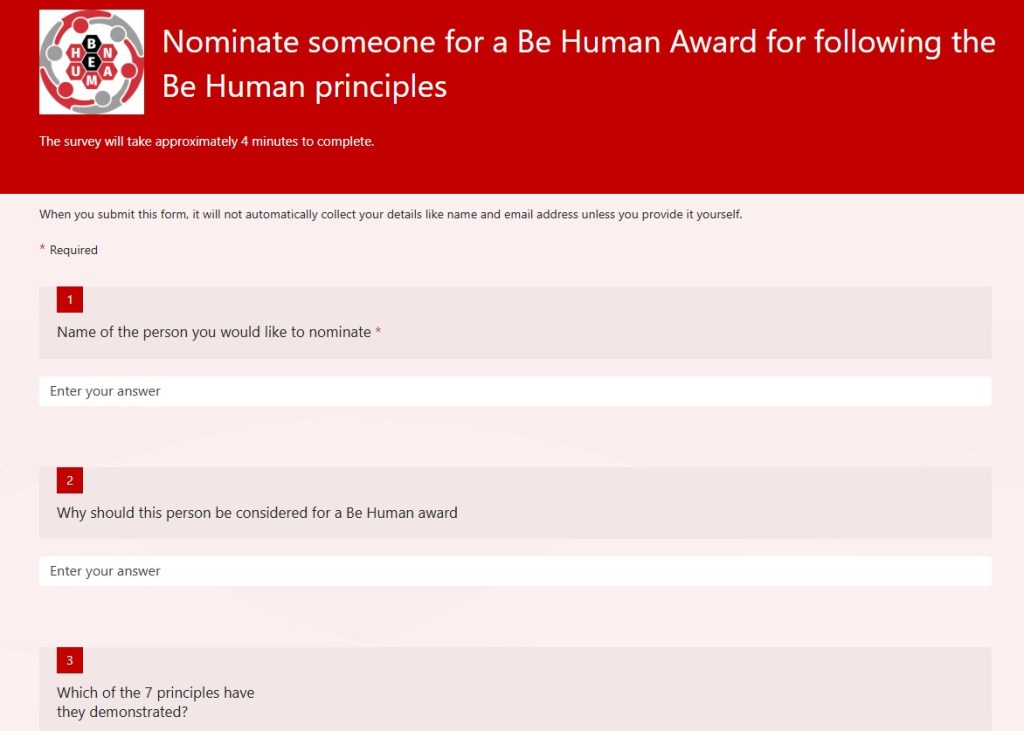1024x731 pixels.
Task: Click the question 1 number badge
Action: point(70,300)
